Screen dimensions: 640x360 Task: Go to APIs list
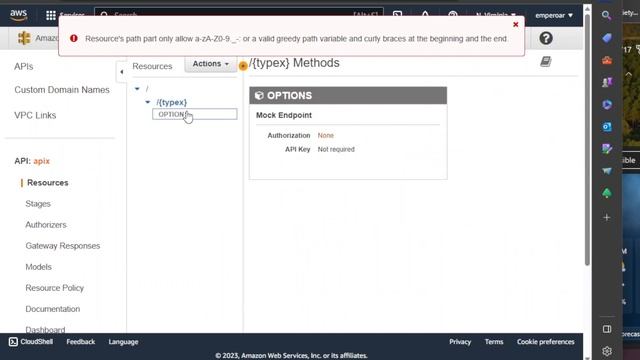click(x=24, y=67)
